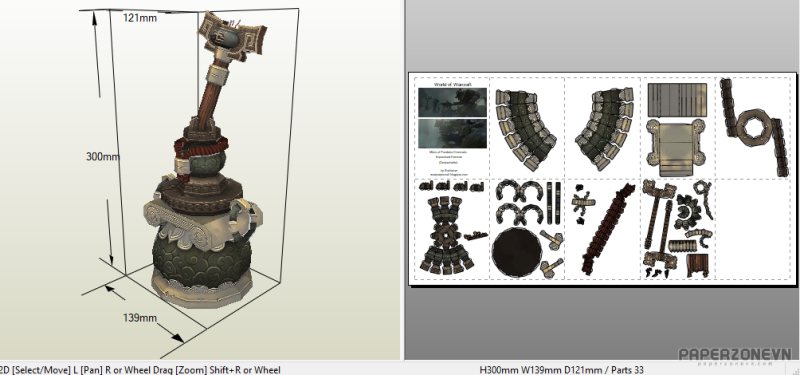Viewport: 800px width, 375px height.
Task: Click the PAPERZONEVN watermark logo
Action: click(x=734, y=355)
